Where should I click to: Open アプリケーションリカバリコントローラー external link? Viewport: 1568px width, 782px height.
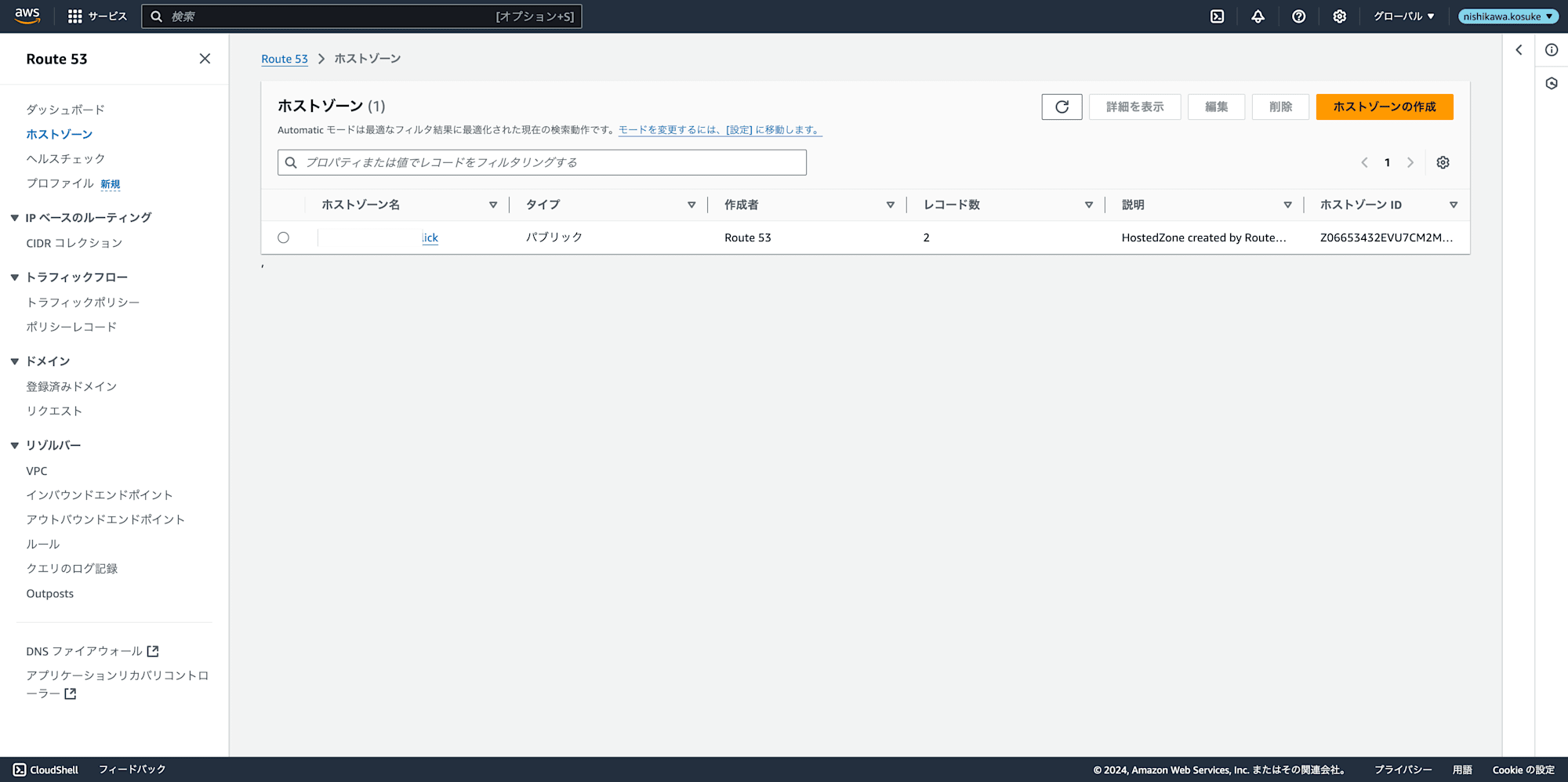coord(118,684)
